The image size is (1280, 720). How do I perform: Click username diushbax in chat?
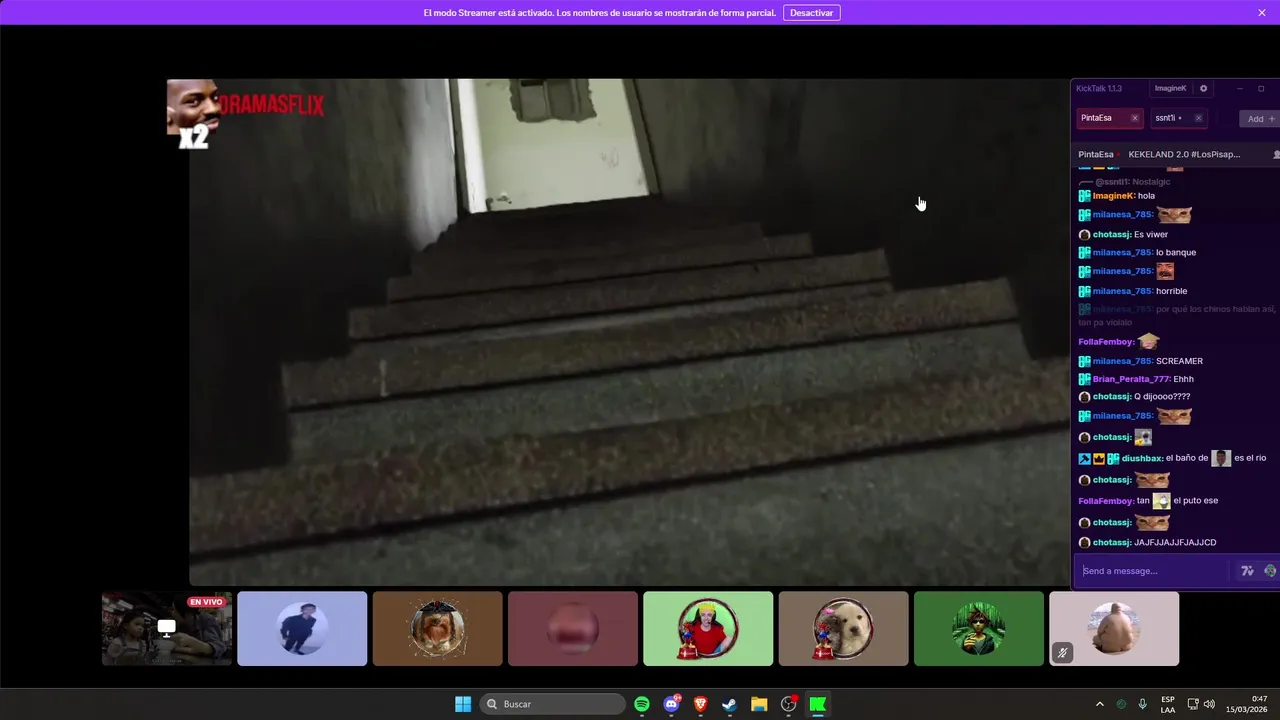pyautogui.click(x=1141, y=458)
